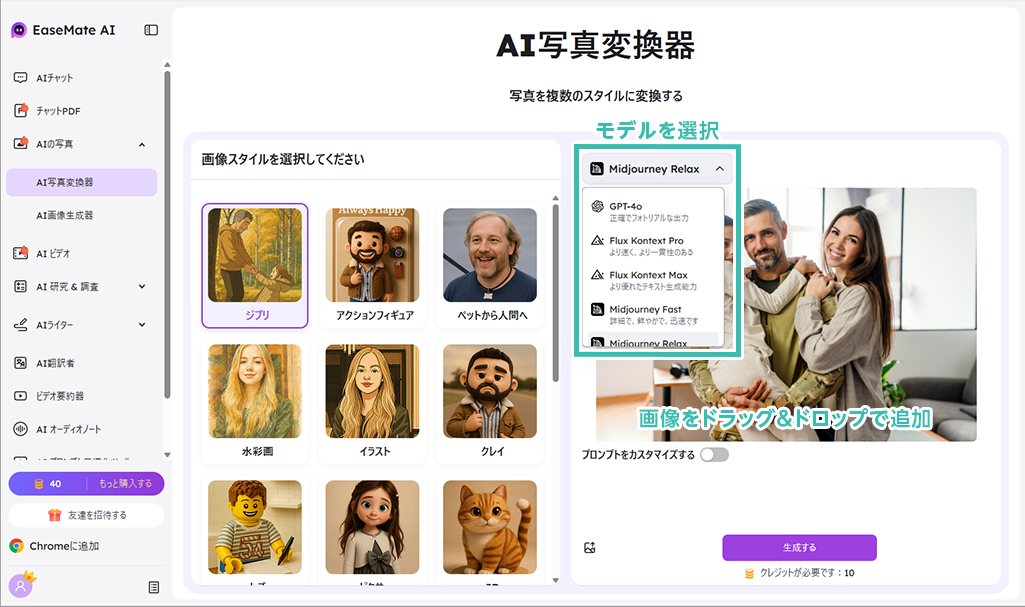This screenshot has height=607, width=1025.
Task: Collapse the AIの写真 section chevron
Action: click(x=142, y=144)
